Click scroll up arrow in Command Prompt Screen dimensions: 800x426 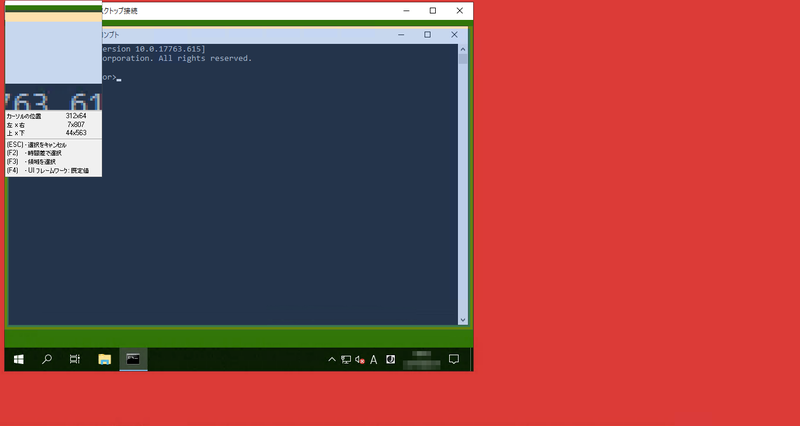pos(463,49)
